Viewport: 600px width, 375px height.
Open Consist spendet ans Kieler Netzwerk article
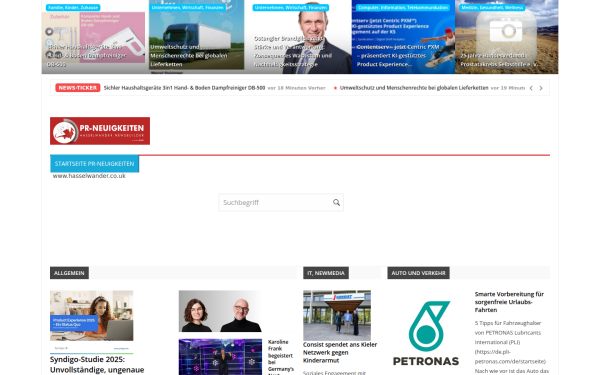click(x=340, y=352)
